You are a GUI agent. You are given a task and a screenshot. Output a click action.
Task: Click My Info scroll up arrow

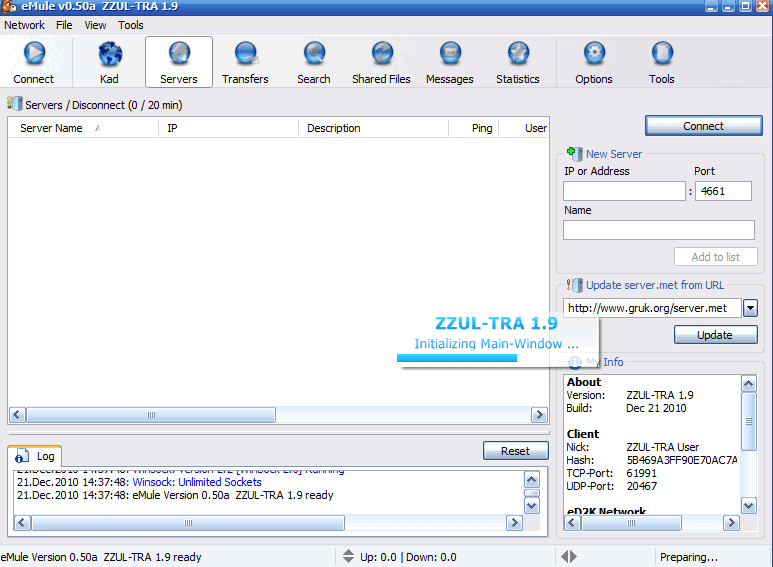[x=749, y=384]
